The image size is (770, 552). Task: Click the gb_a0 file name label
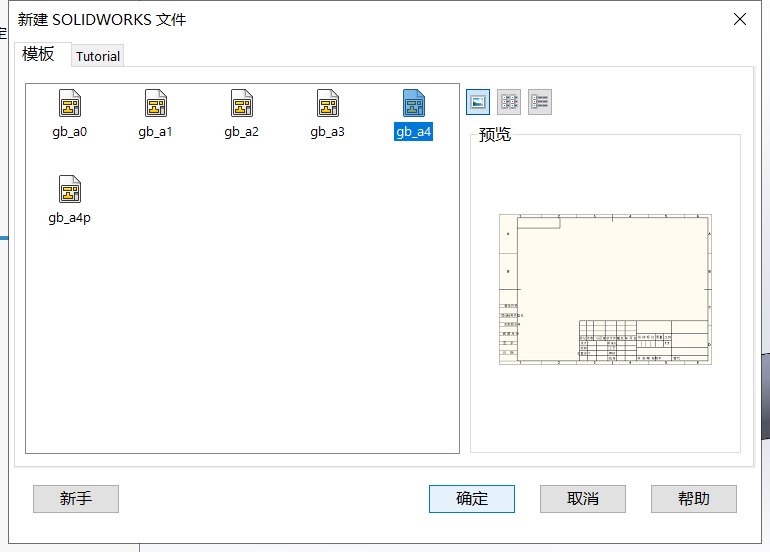[70, 132]
